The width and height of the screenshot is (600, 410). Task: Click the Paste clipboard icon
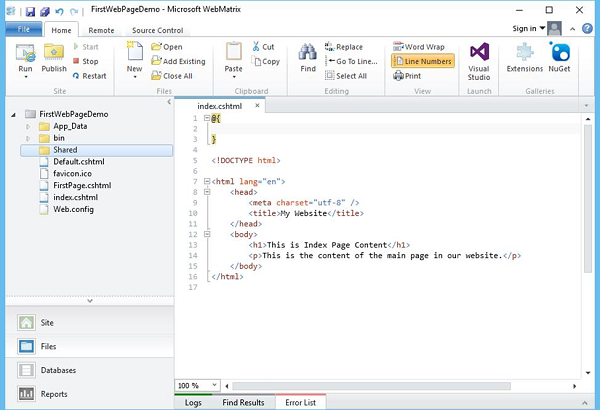tap(233, 52)
